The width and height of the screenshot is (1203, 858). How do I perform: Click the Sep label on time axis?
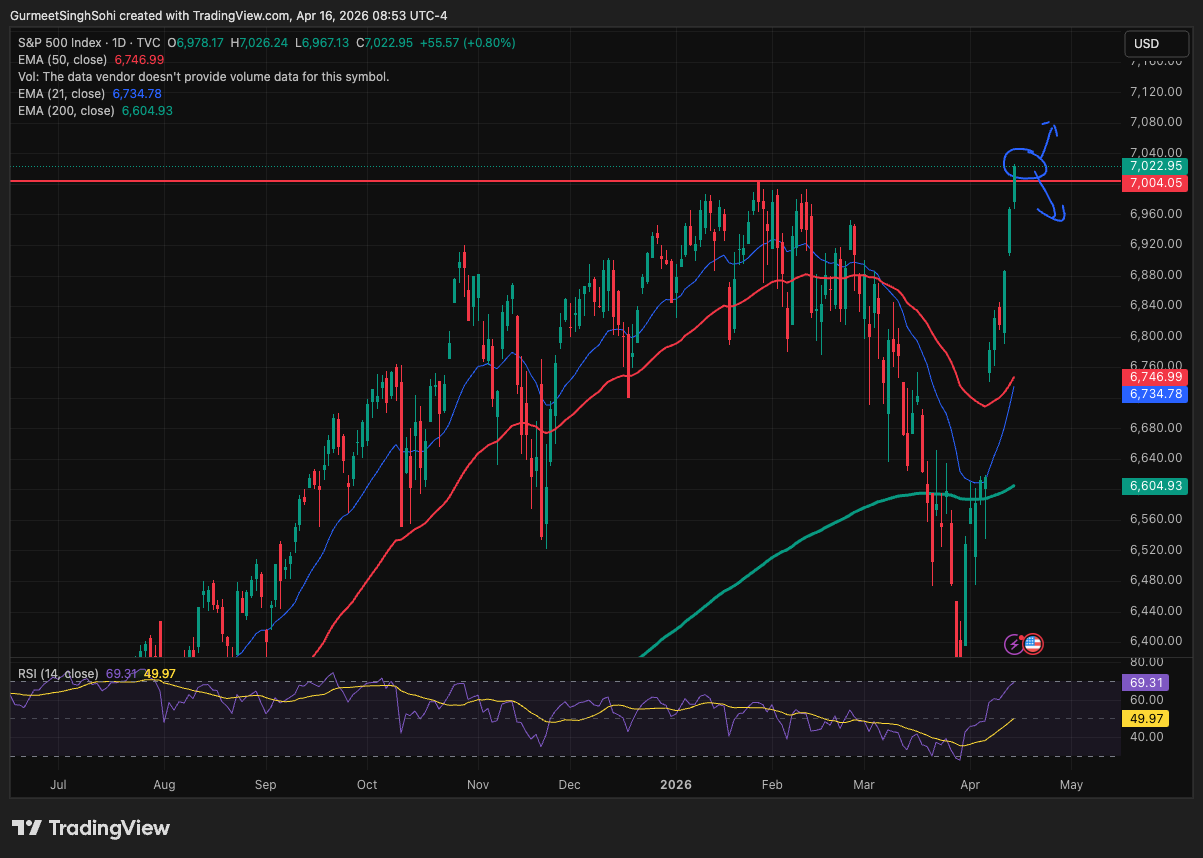coord(265,785)
